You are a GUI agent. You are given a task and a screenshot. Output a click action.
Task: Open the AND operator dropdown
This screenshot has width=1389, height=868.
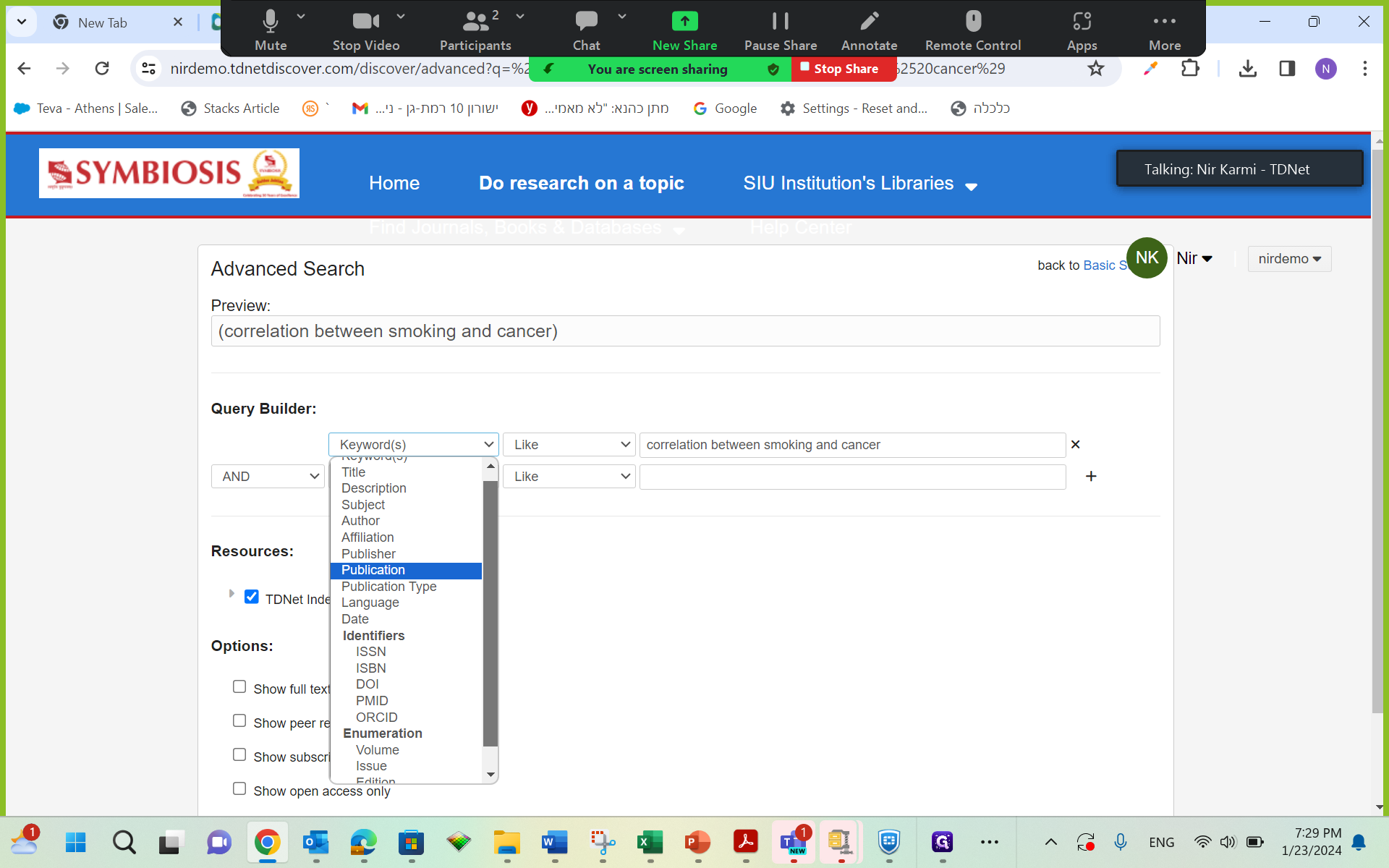click(x=268, y=477)
